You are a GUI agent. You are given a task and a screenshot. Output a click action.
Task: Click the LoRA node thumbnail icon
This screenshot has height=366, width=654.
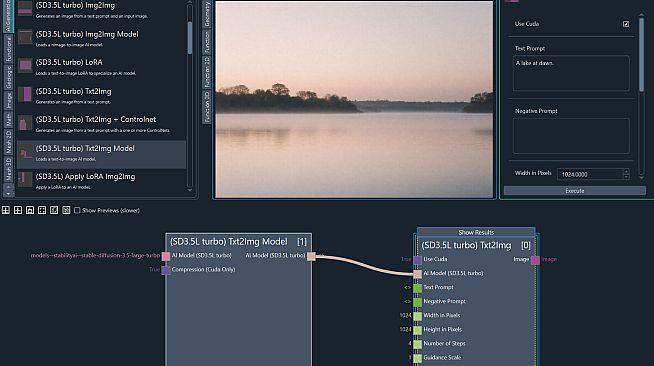[25, 65]
